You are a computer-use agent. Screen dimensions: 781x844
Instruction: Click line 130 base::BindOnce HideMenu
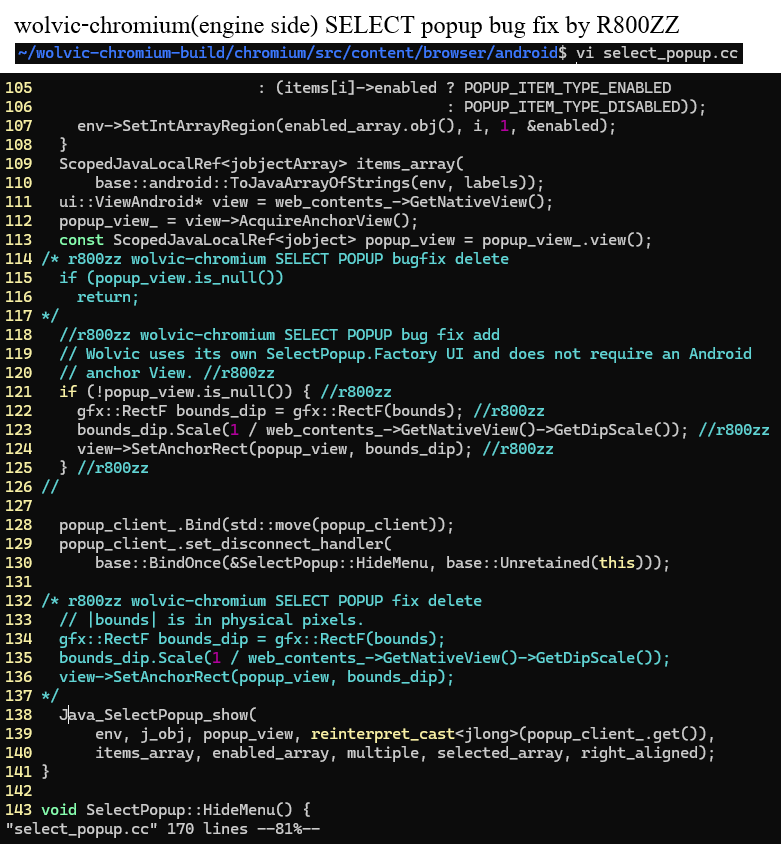(x=382, y=563)
